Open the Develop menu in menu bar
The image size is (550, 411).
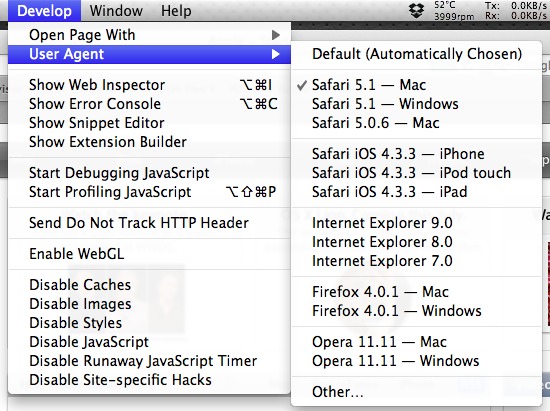[44, 11]
